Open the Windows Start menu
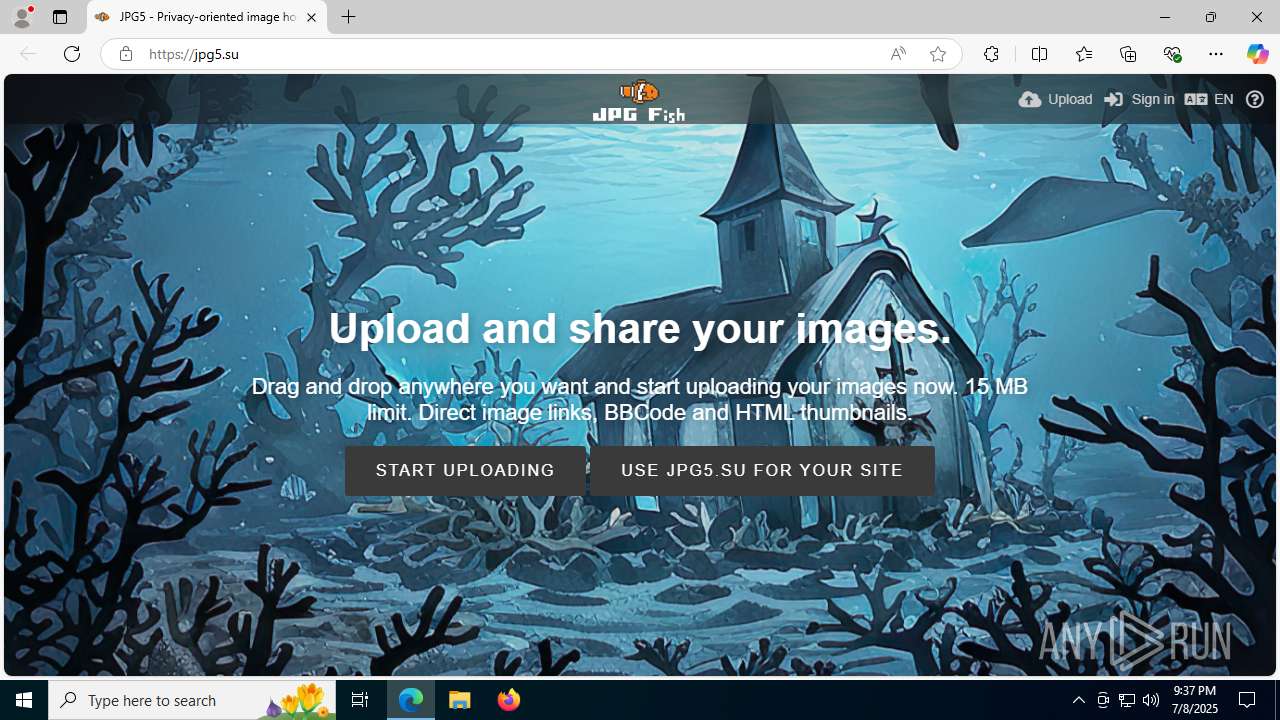This screenshot has width=1280, height=720. click(24, 700)
